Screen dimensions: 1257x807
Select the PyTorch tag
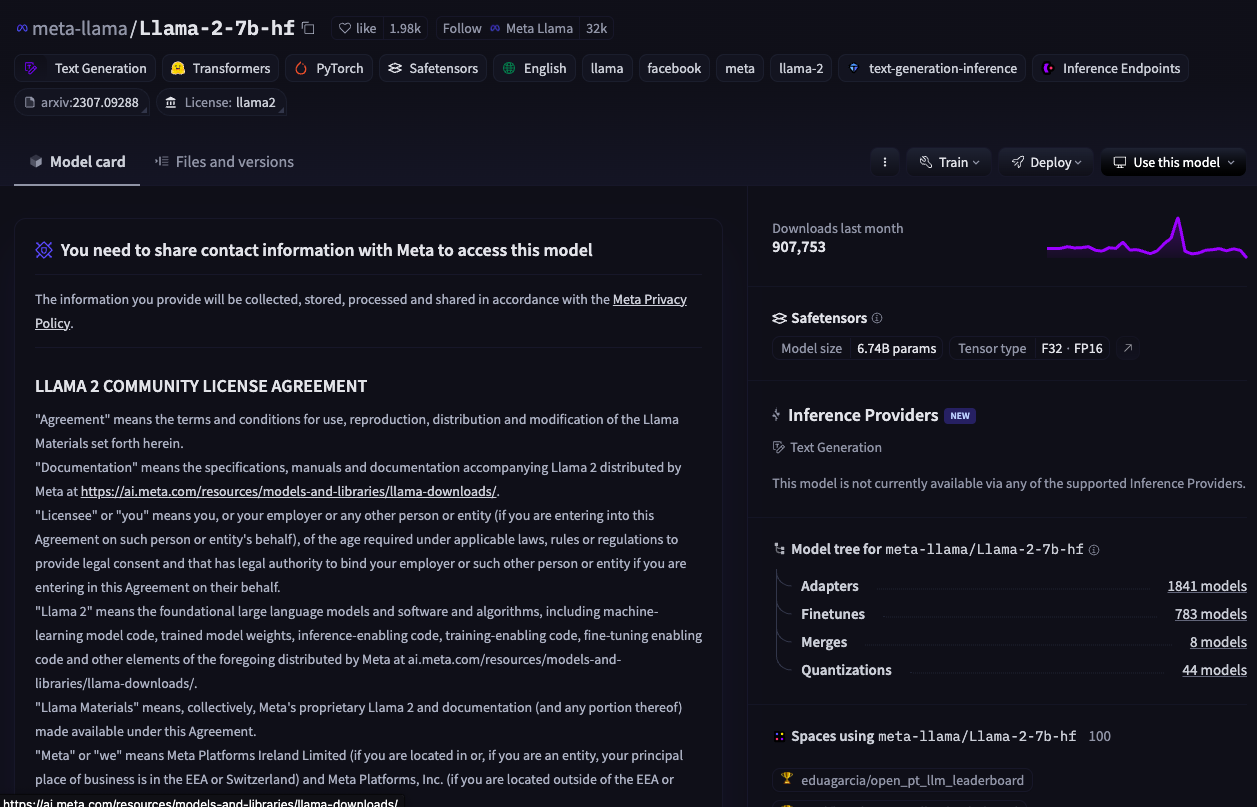point(329,68)
